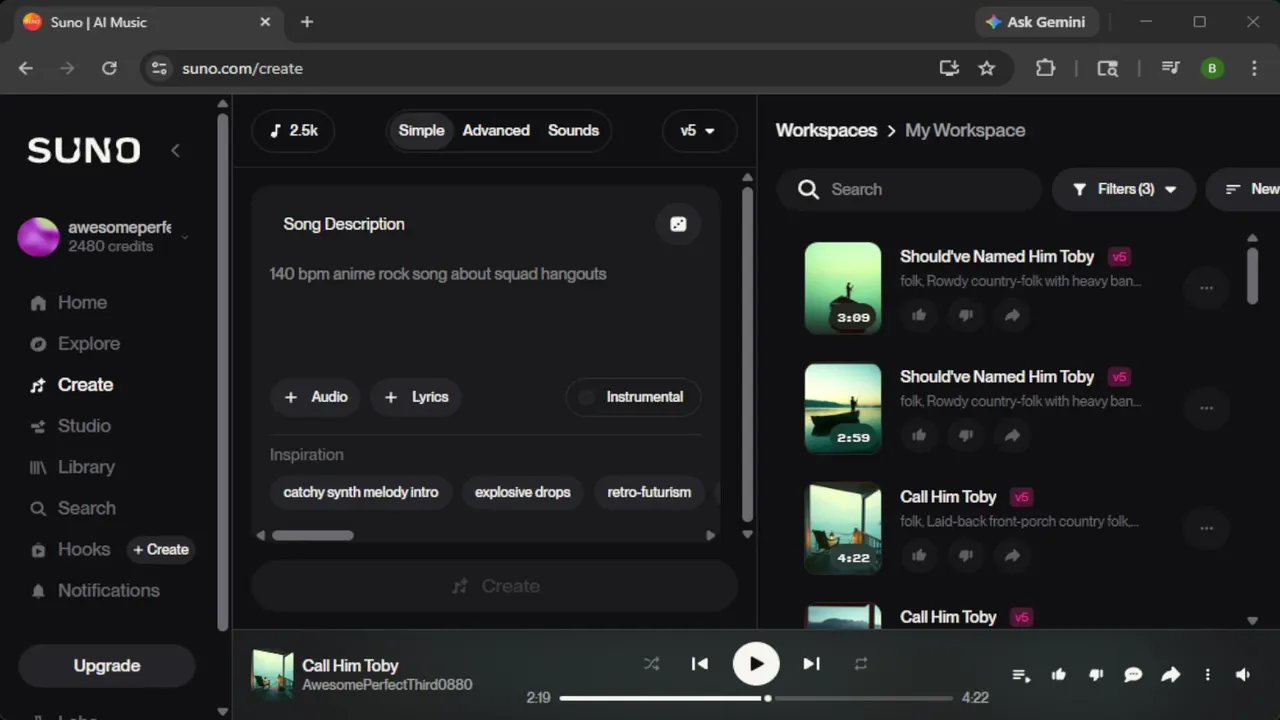This screenshot has width=1280, height=720.
Task: Open more options for the 3:09 song
Action: [x=1206, y=288]
